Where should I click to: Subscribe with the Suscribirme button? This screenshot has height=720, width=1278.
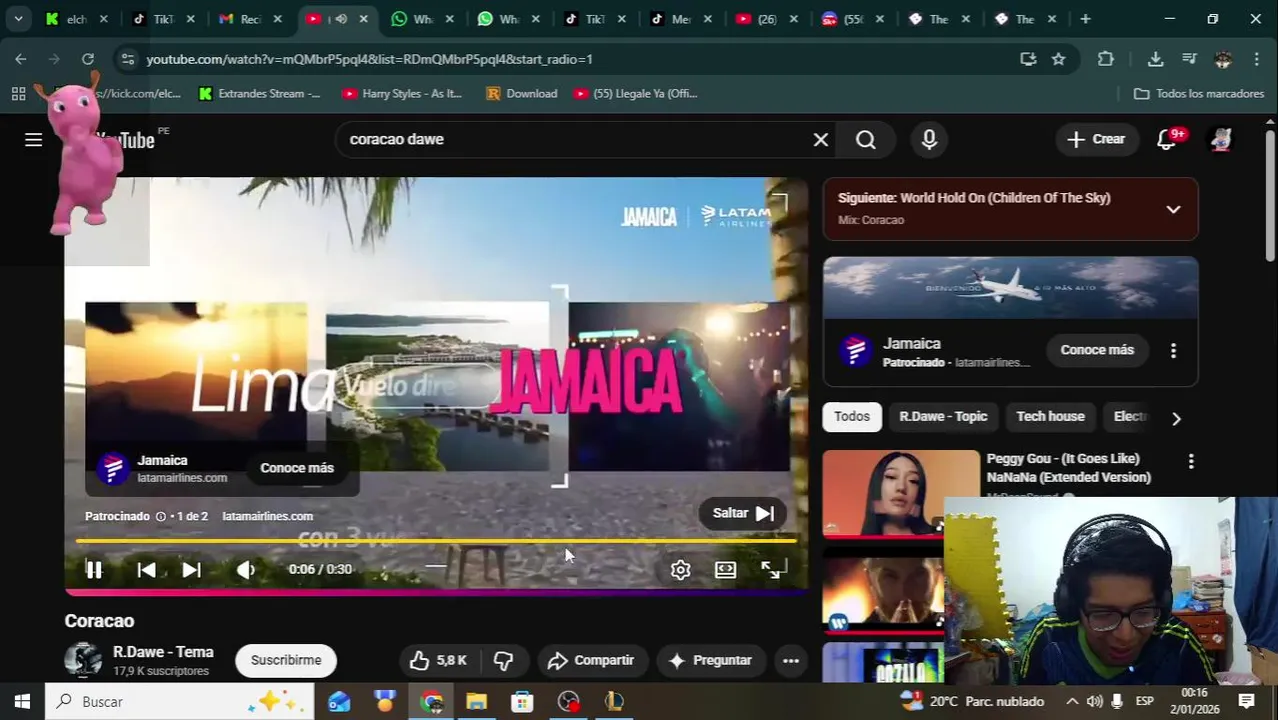286,660
